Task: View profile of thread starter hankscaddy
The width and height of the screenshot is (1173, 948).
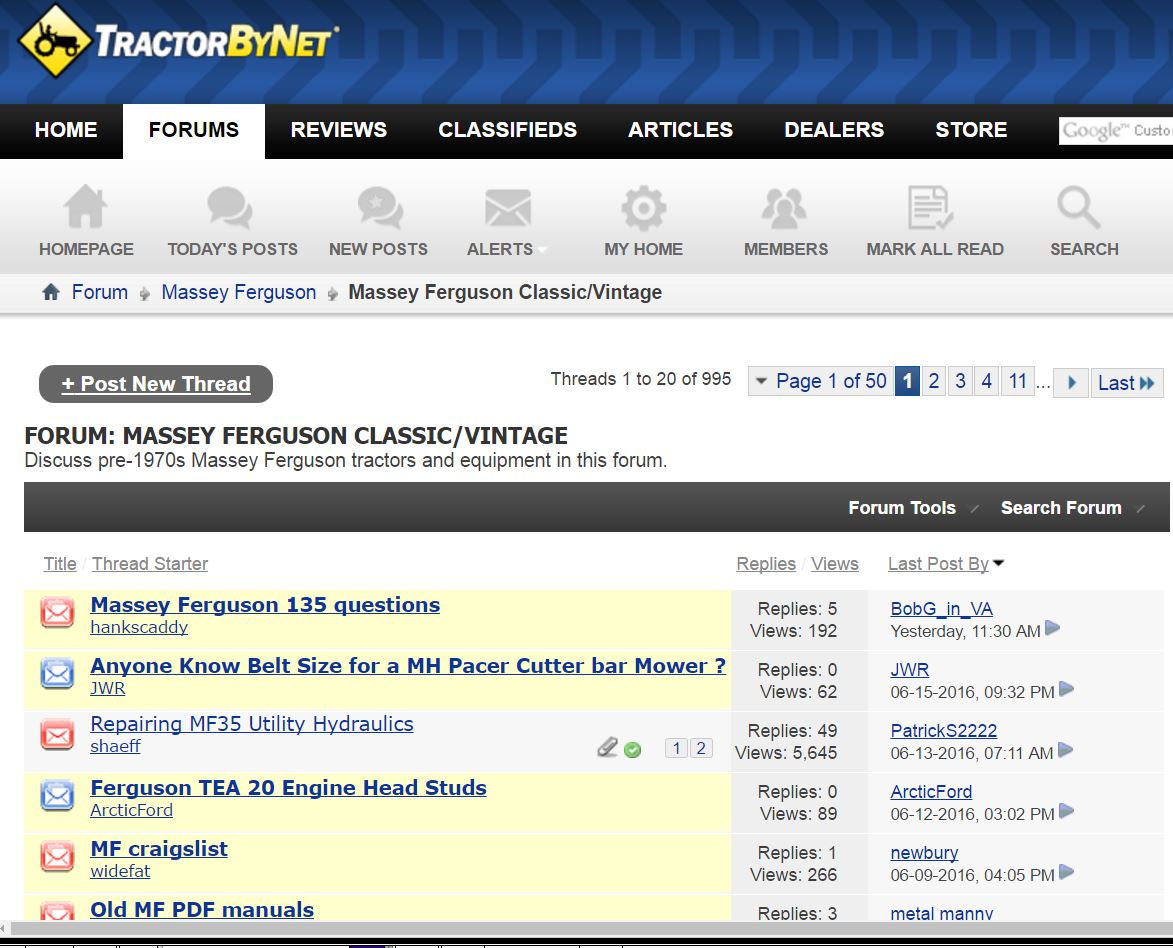Action: 139,627
